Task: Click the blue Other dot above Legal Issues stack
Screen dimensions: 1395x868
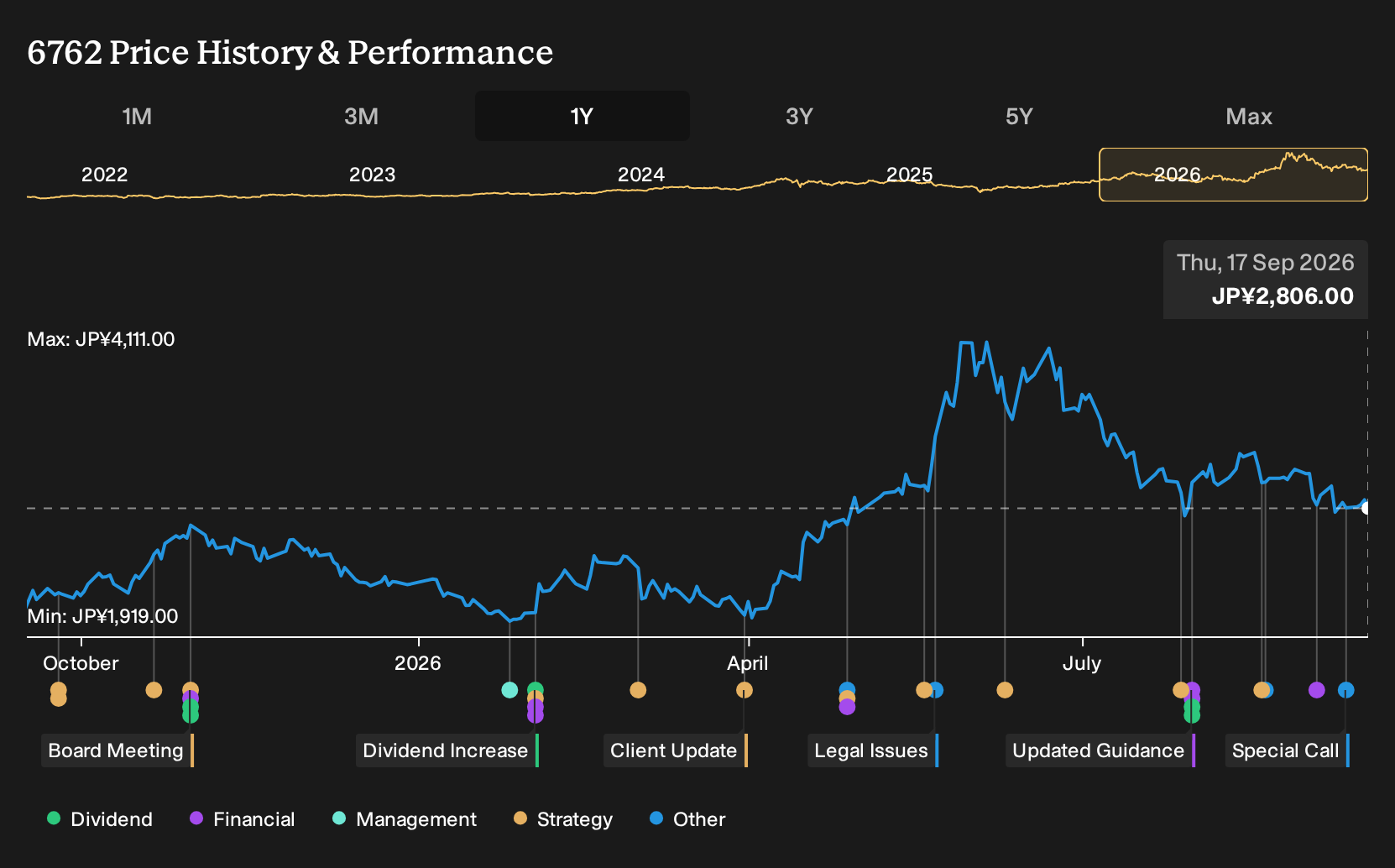Action: pyautogui.click(x=847, y=690)
